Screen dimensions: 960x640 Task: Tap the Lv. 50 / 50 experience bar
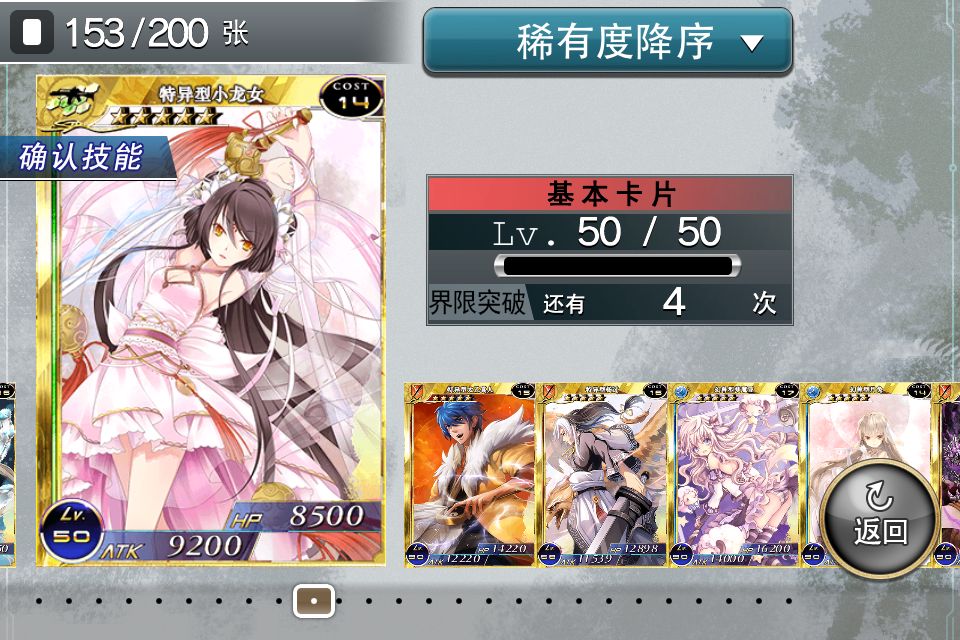(x=617, y=266)
